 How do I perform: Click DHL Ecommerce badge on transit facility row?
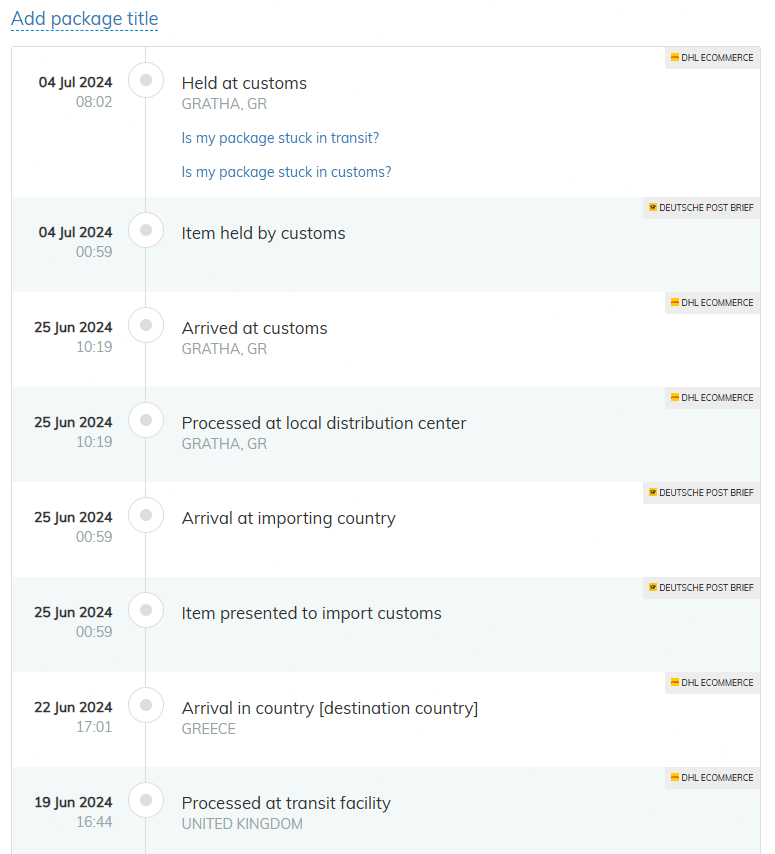712,778
